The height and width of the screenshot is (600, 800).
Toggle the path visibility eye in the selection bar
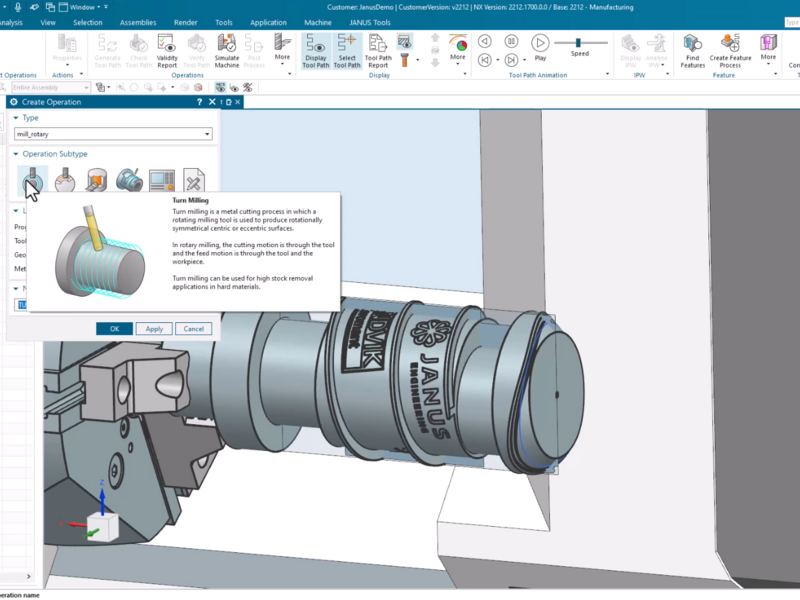tap(234, 87)
